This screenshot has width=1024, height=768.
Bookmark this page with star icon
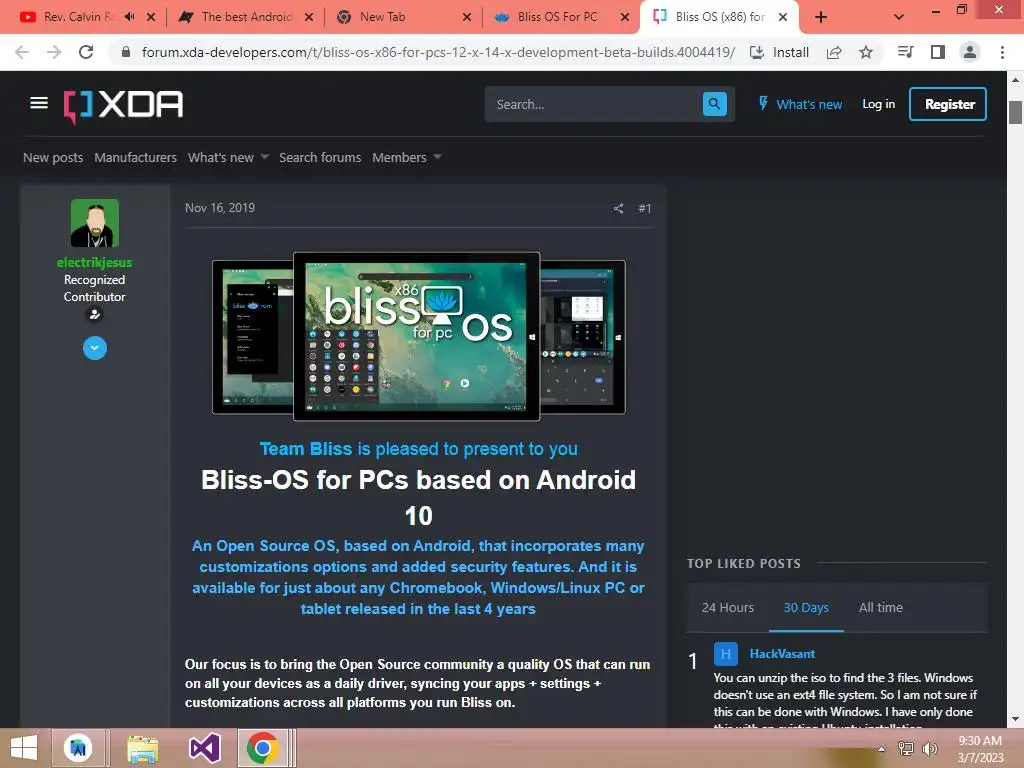(x=866, y=52)
